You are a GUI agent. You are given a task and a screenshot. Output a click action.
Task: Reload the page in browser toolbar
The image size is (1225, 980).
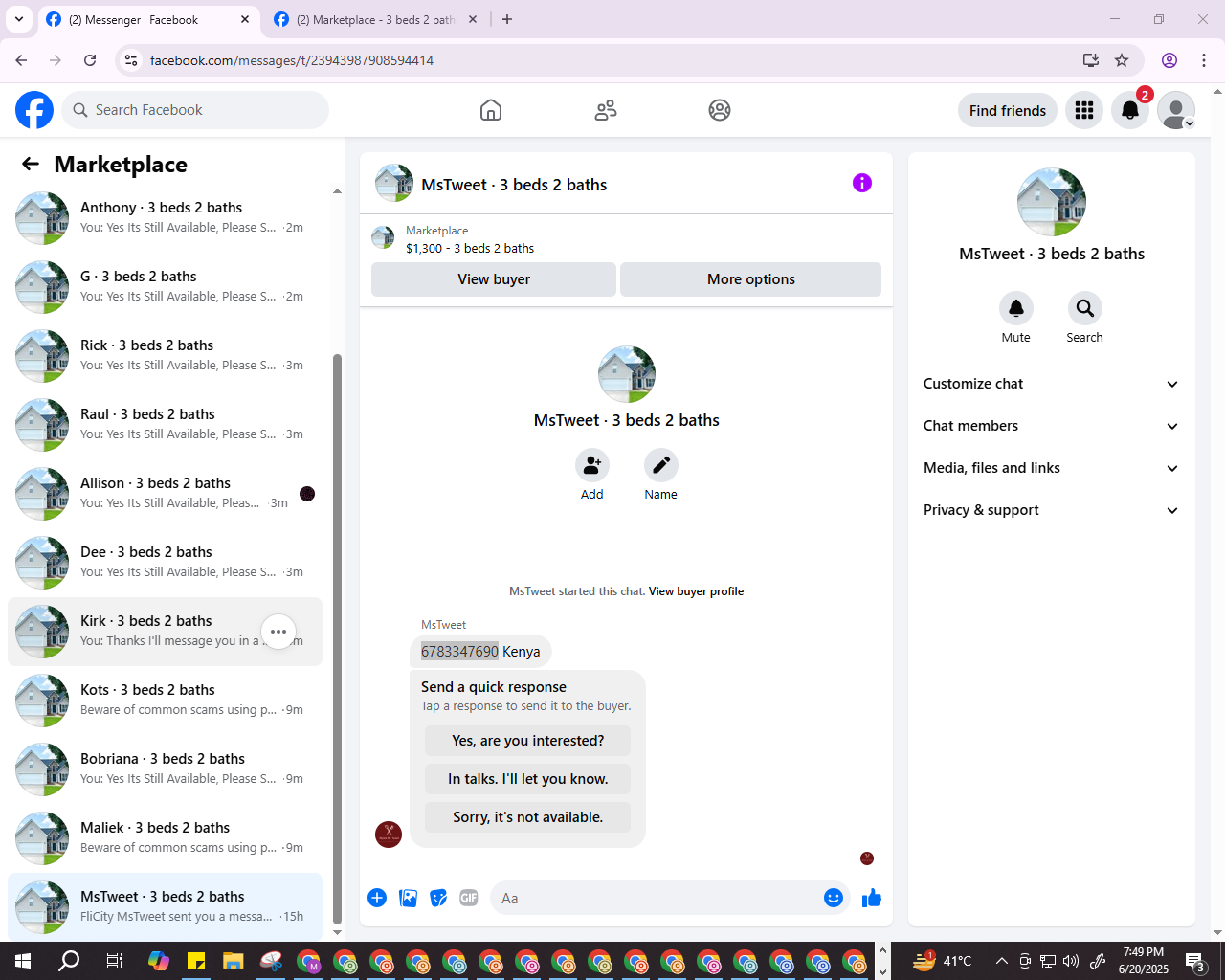90,60
